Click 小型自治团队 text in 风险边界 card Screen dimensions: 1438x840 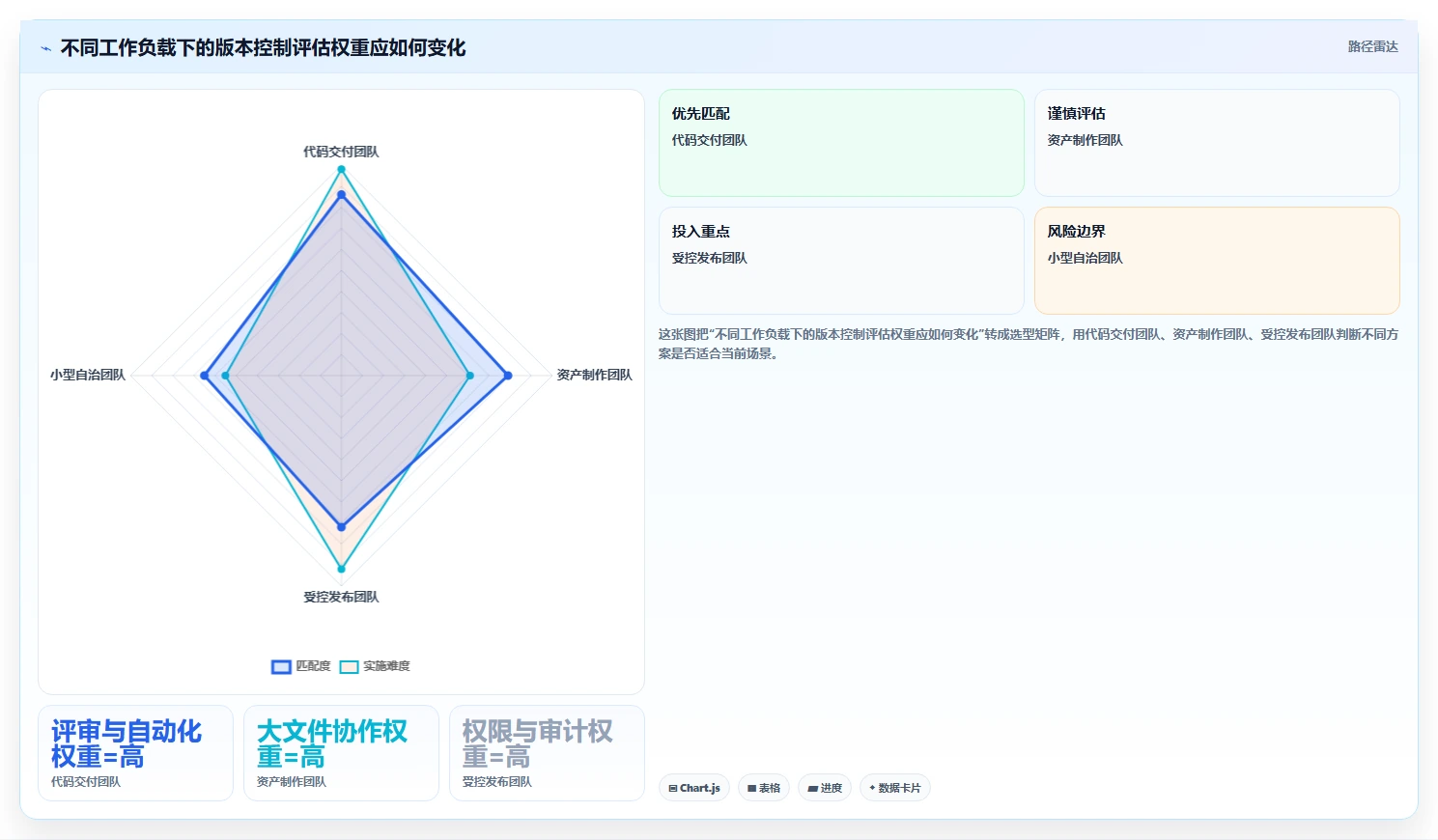pyautogui.click(x=1085, y=258)
